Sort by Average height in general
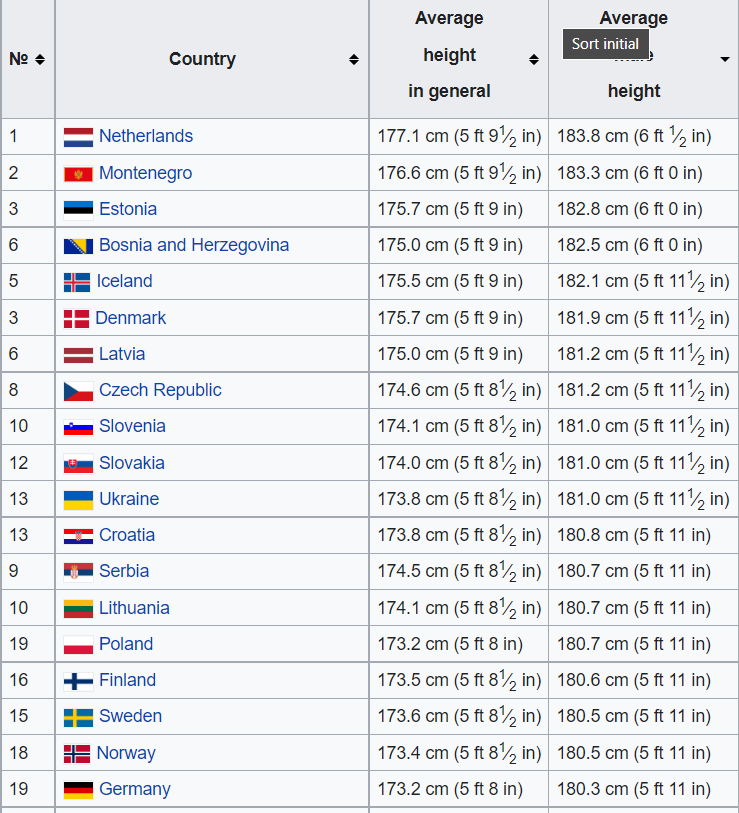 [x=534, y=59]
